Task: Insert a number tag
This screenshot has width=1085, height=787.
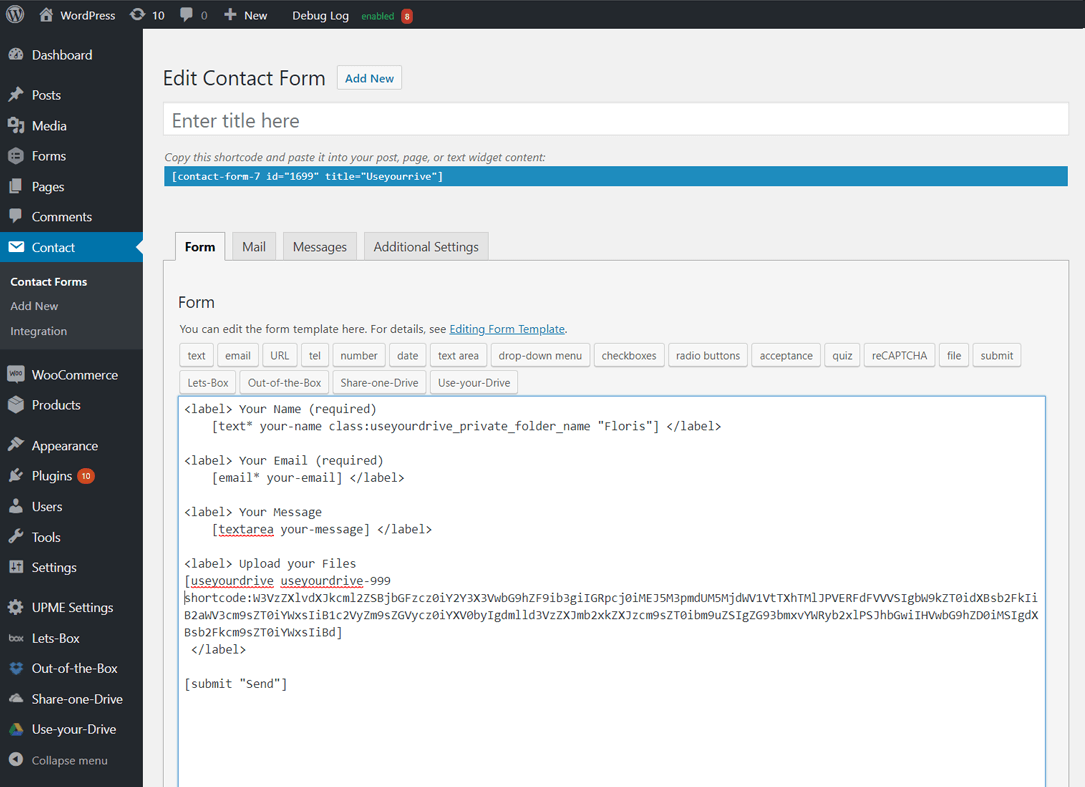Action: point(359,355)
